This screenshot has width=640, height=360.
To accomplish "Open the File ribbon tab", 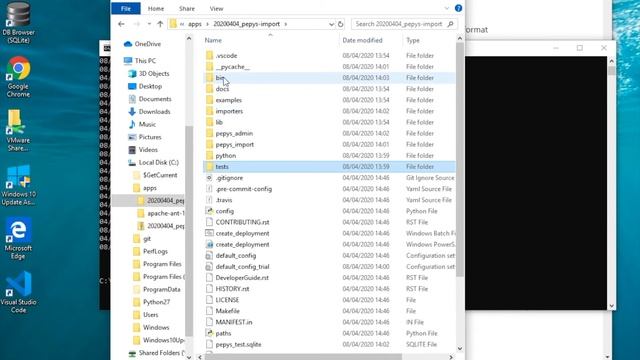I will tap(126, 8).
